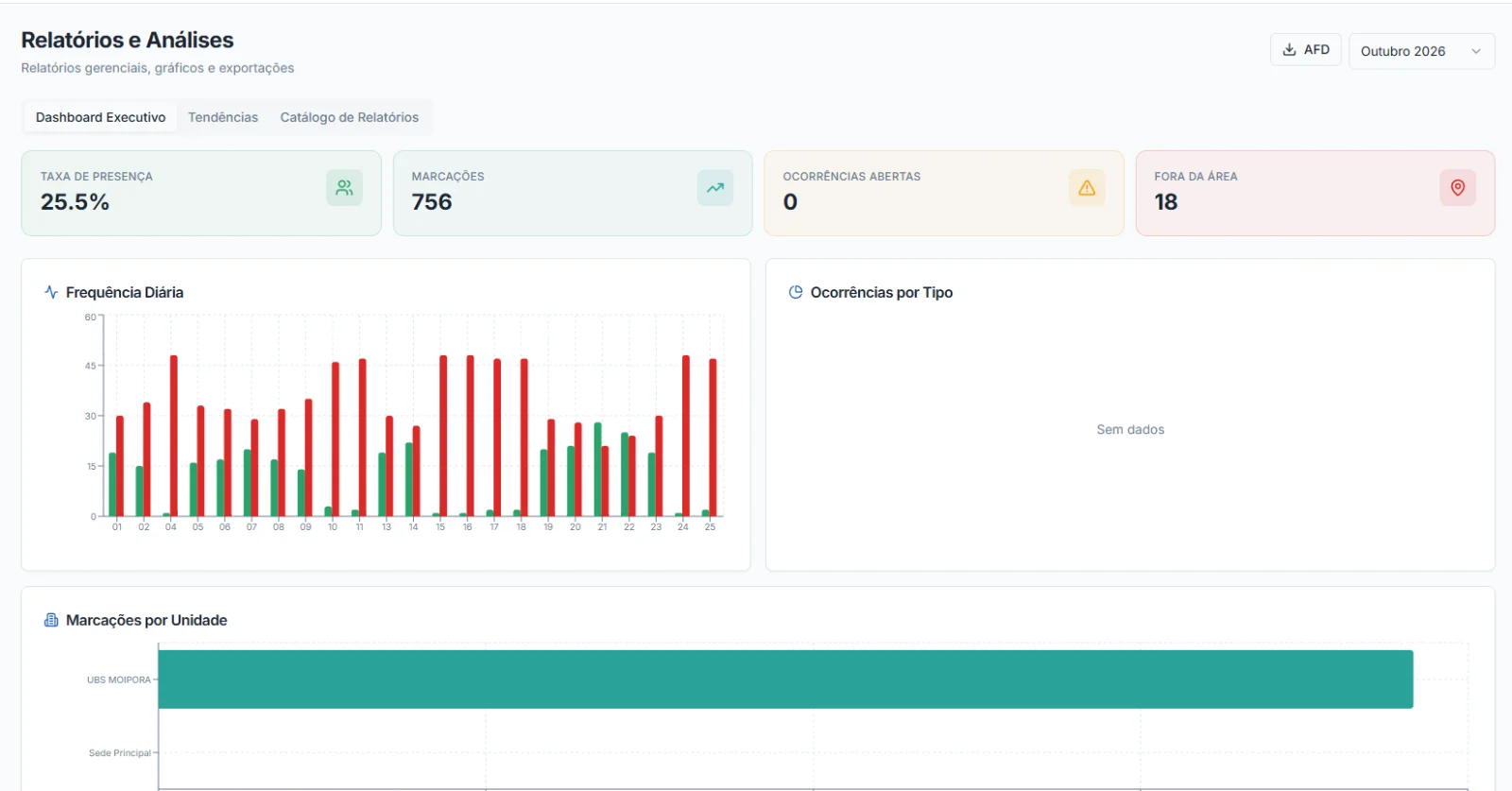The width and height of the screenshot is (1512, 791).
Task: Click the warning triangle icon in Ocorrências Abertas
Action: point(1087,188)
